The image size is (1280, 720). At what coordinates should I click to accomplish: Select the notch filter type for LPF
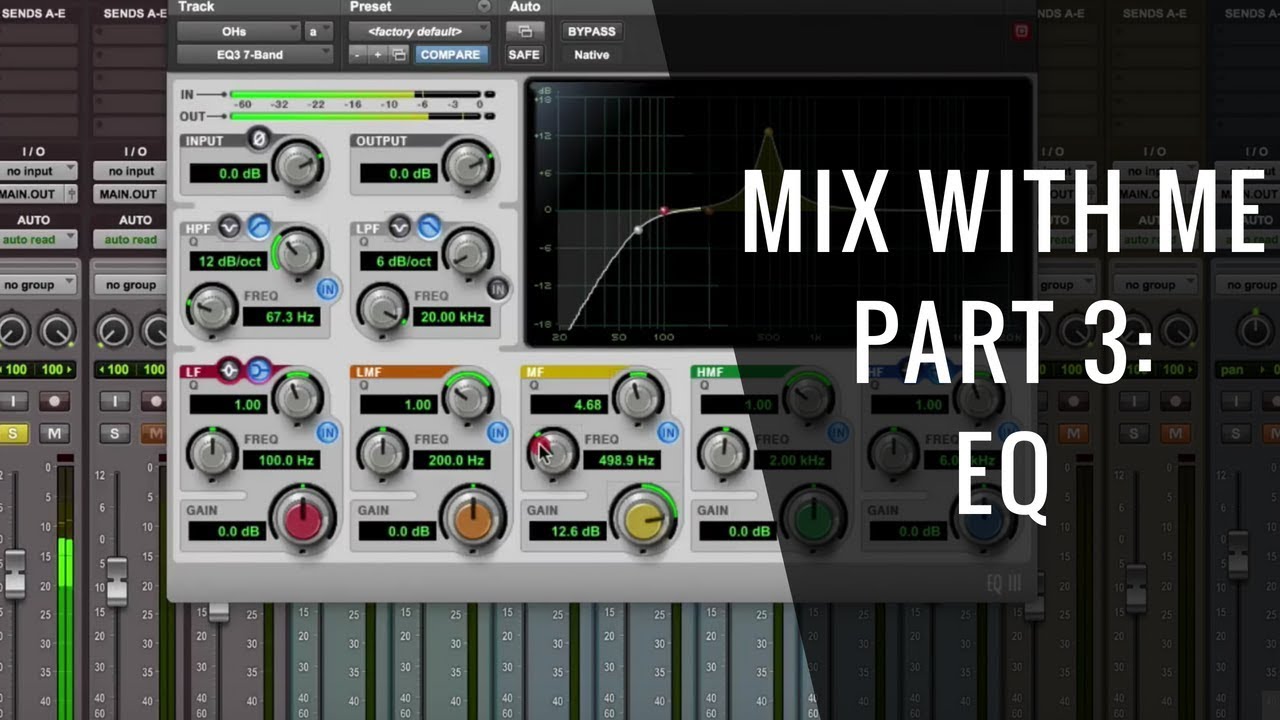(400, 227)
